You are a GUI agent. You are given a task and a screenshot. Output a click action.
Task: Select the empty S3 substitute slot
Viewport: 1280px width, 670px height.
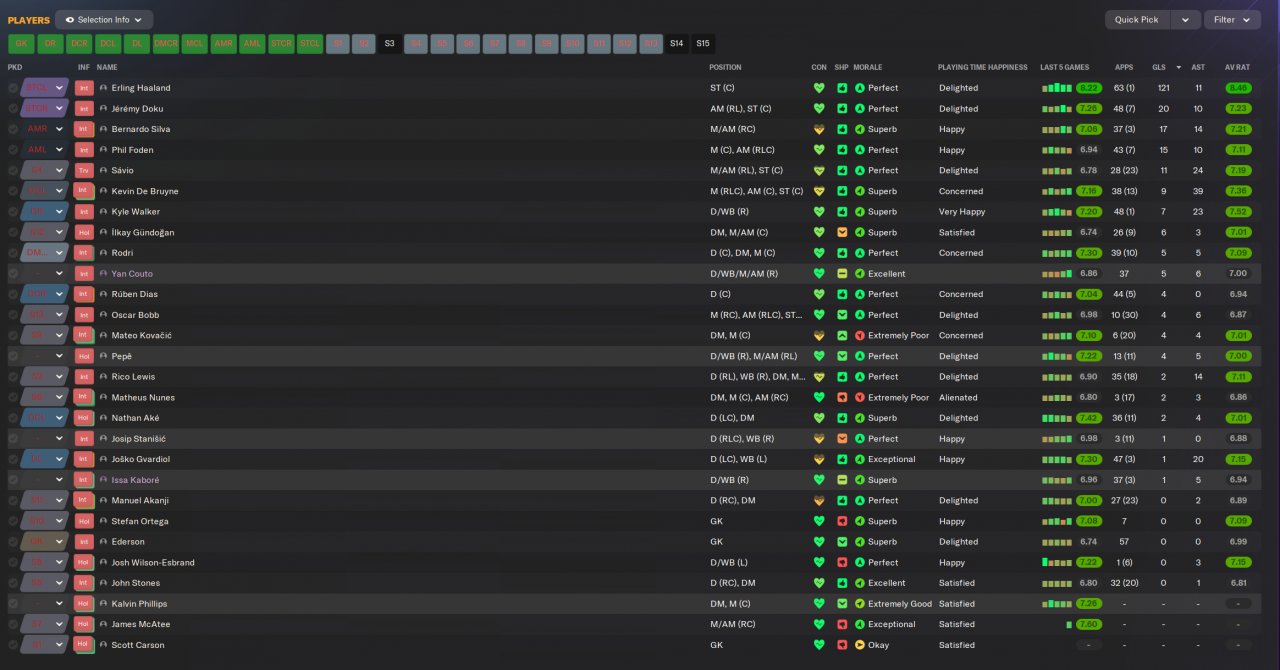(x=389, y=44)
